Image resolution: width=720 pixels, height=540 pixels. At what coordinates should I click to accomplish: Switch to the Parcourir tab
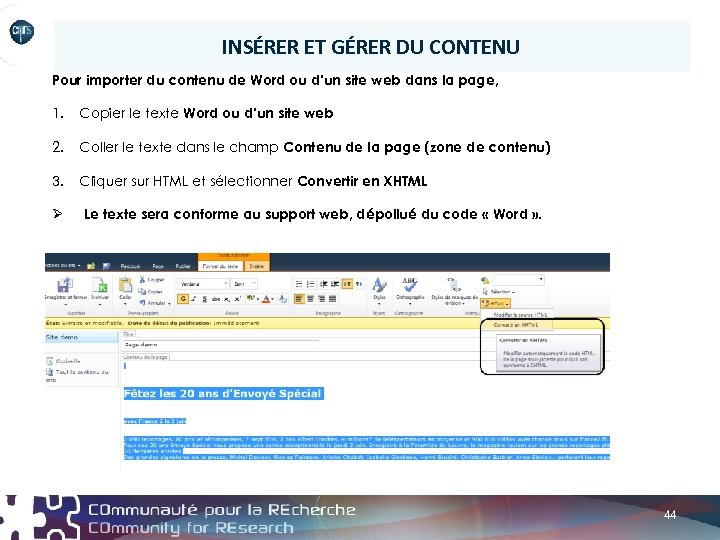pos(130,266)
